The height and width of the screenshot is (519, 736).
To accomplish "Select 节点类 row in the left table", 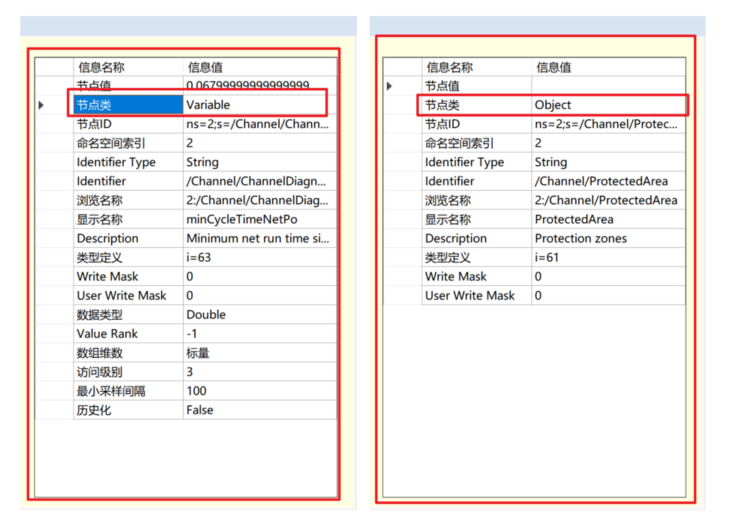I will tap(186, 105).
